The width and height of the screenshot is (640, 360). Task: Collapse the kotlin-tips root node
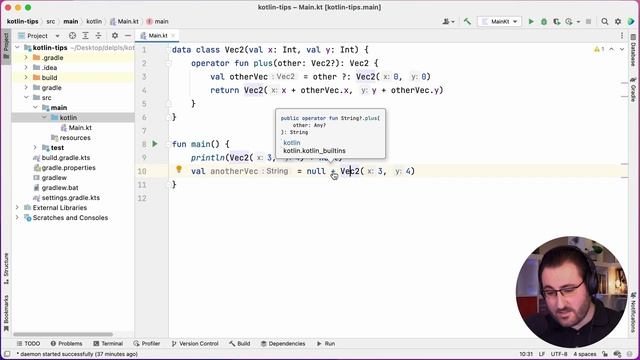(x=18, y=48)
